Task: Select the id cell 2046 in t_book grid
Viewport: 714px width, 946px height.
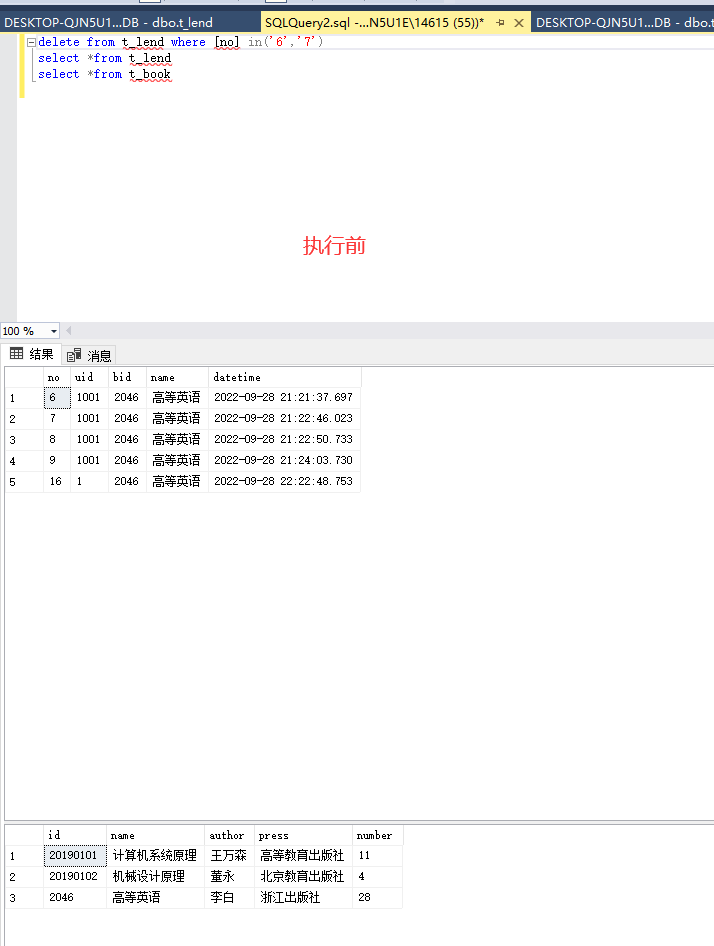Action: (75, 898)
